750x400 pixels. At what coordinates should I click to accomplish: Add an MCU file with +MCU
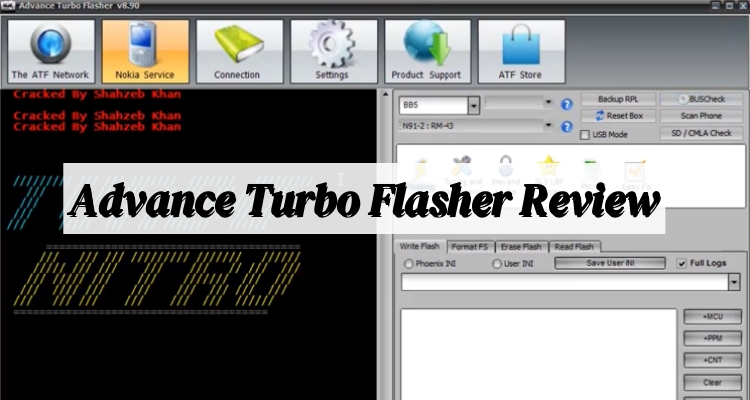(x=713, y=317)
